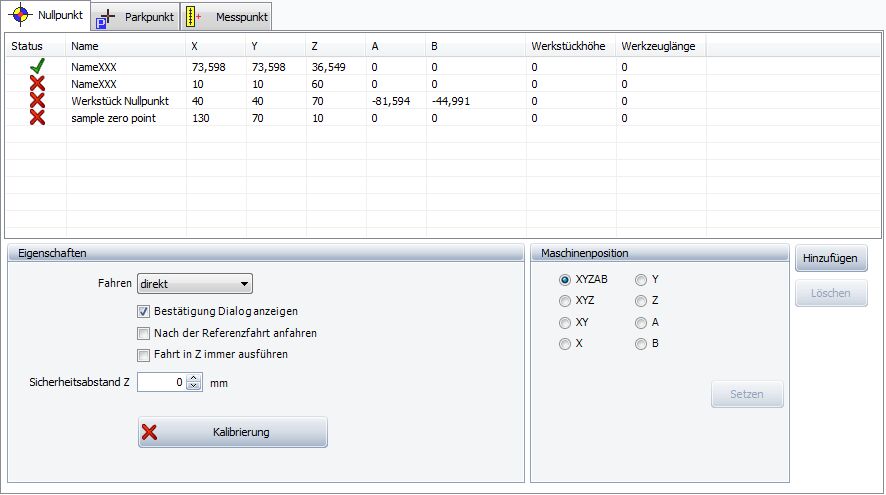Click red X status of second NameXXX row
The width and height of the screenshot is (886, 495).
tap(37, 84)
